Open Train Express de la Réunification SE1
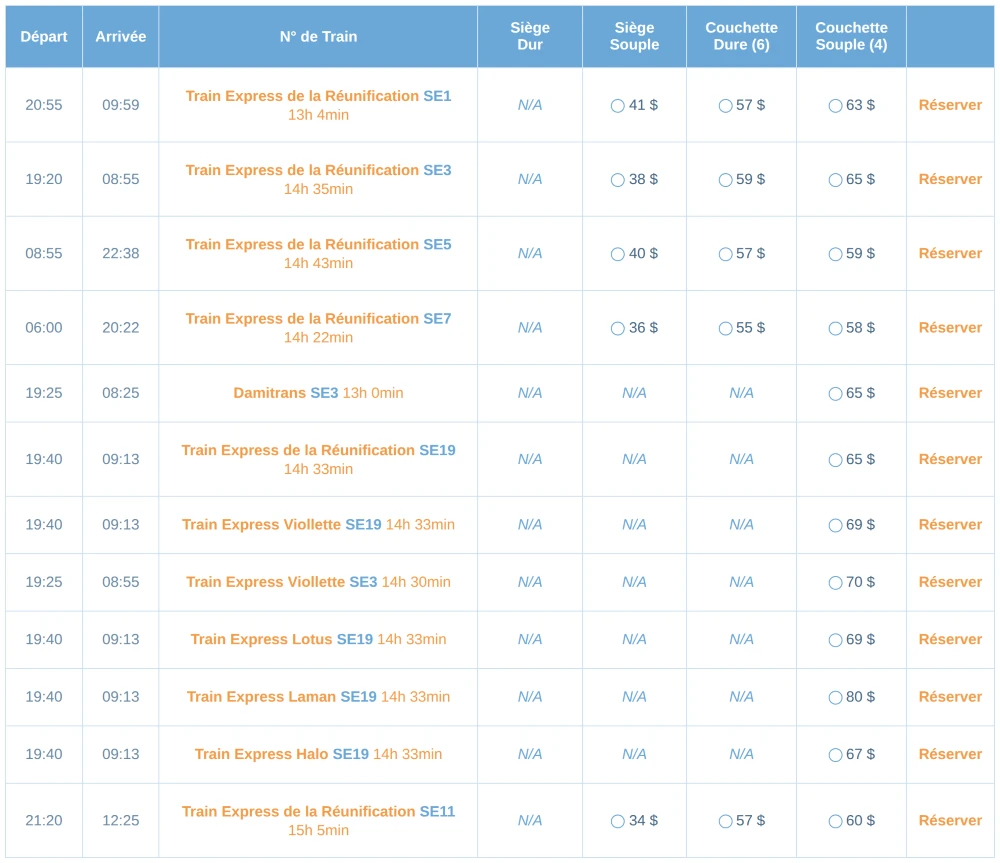Screen dimensions: 1000x863 pos(318,96)
